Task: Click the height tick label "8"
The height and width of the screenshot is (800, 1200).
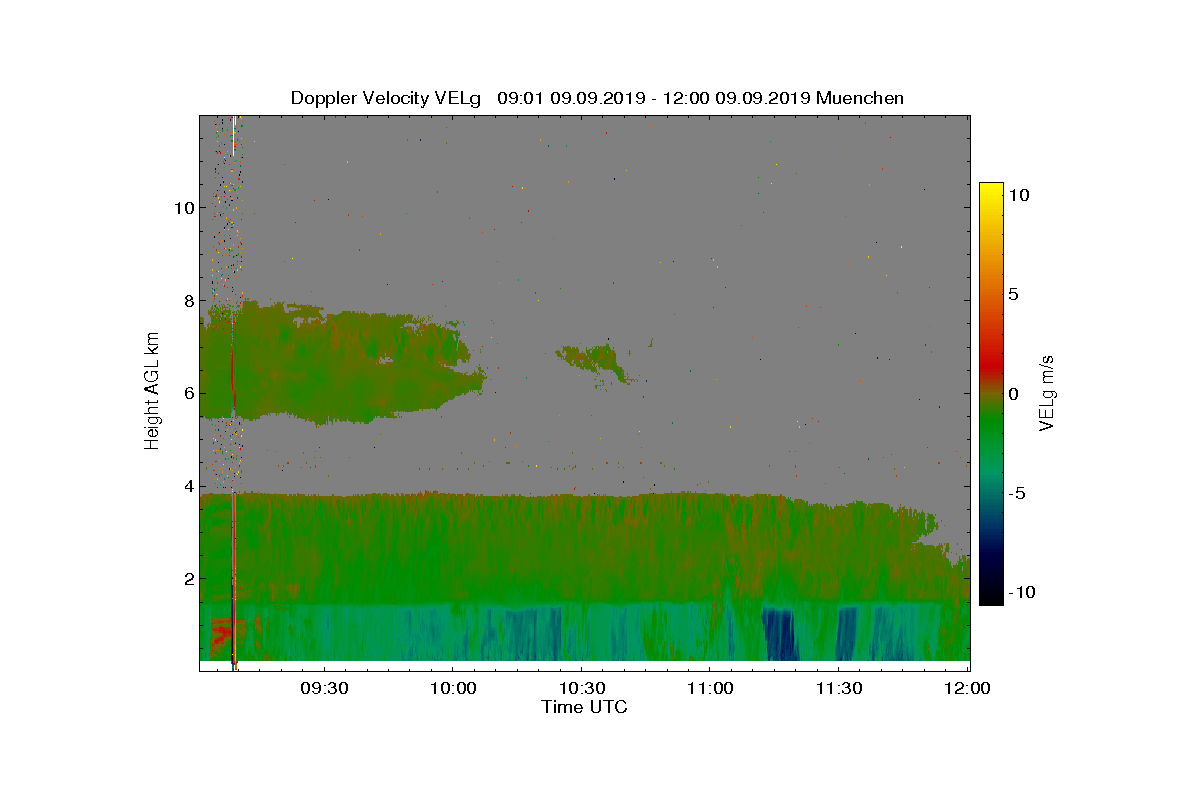Action: (187, 300)
